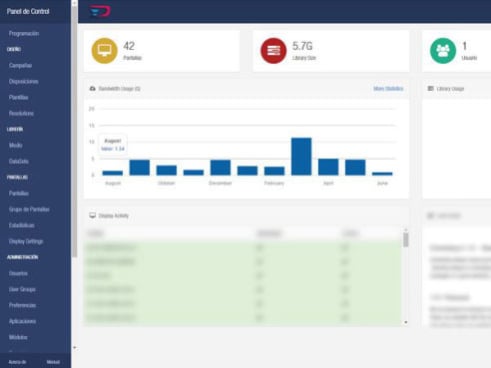This screenshot has height=368, width=491.
Task: Open Media under Librería
Action: tap(15, 145)
